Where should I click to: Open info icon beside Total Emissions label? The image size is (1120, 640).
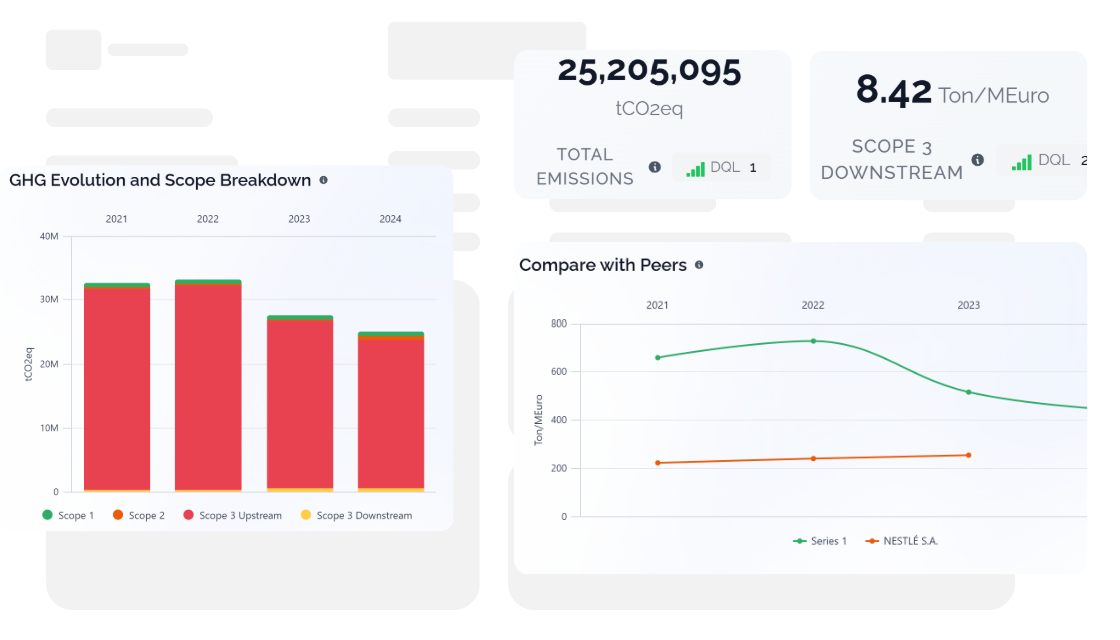click(x=654, y=167)
